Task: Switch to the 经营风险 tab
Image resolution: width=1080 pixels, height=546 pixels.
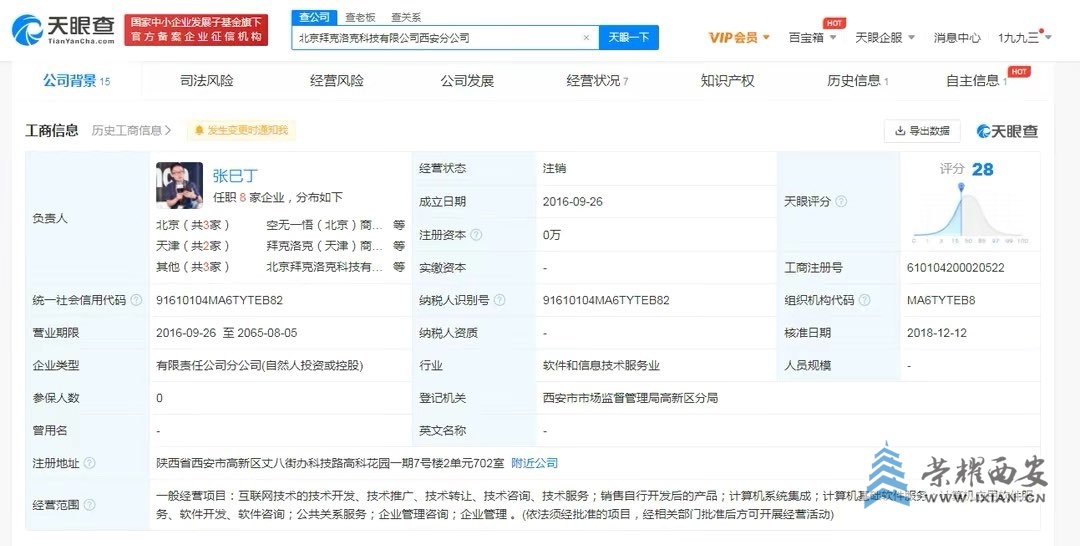Action: click(x=337, y=81)
